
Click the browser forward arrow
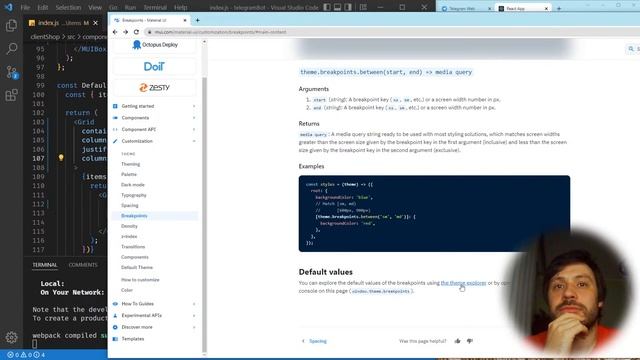125,32
